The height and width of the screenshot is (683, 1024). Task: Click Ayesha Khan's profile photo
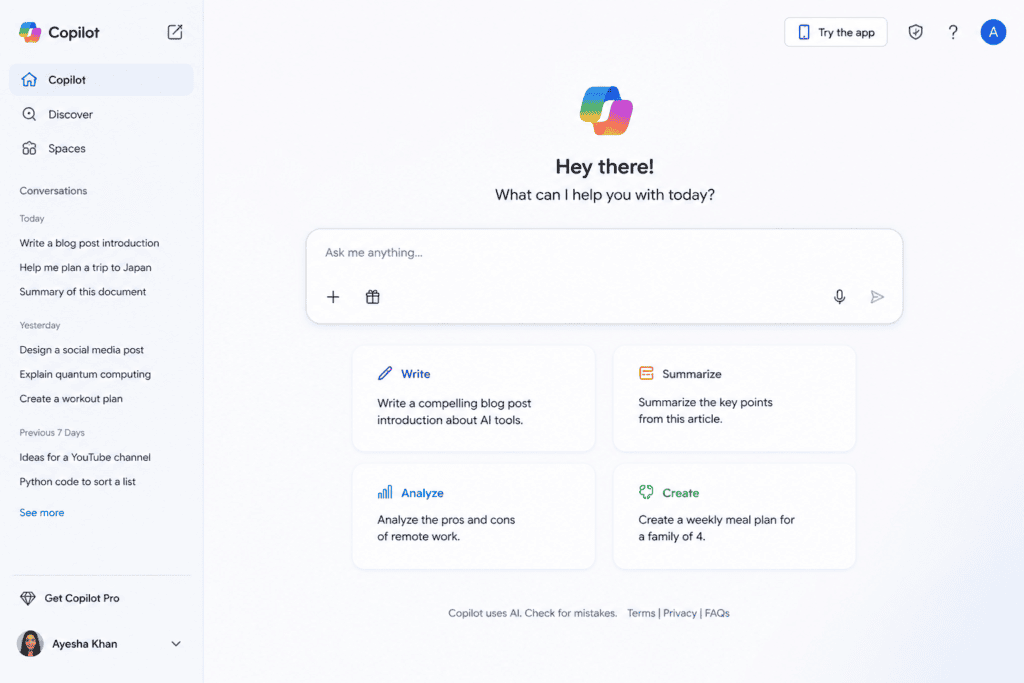30,644
